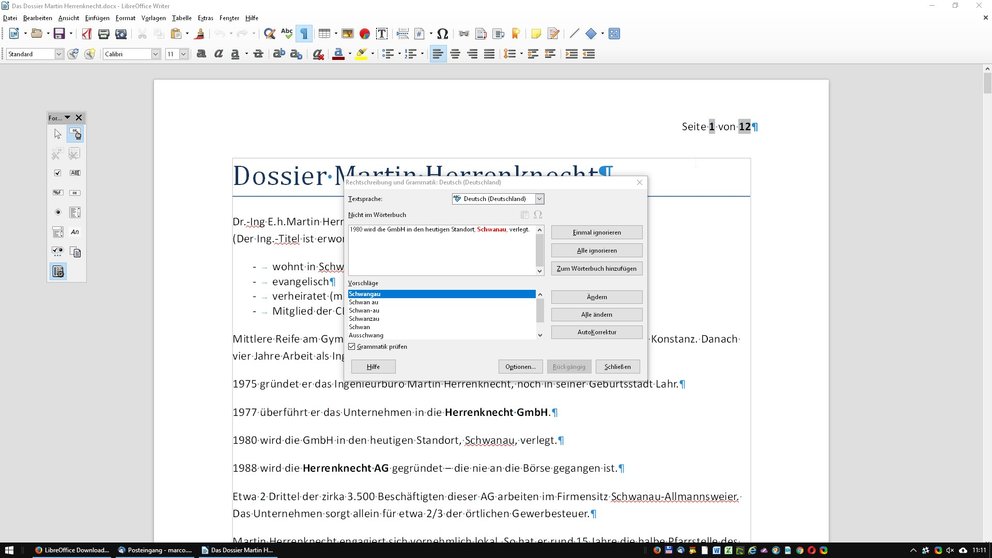Viewport: 992px width, 558px height.
Task: Switch to Posteingang taskbar window
Action: pyautogui.click(x=154, y=550)
